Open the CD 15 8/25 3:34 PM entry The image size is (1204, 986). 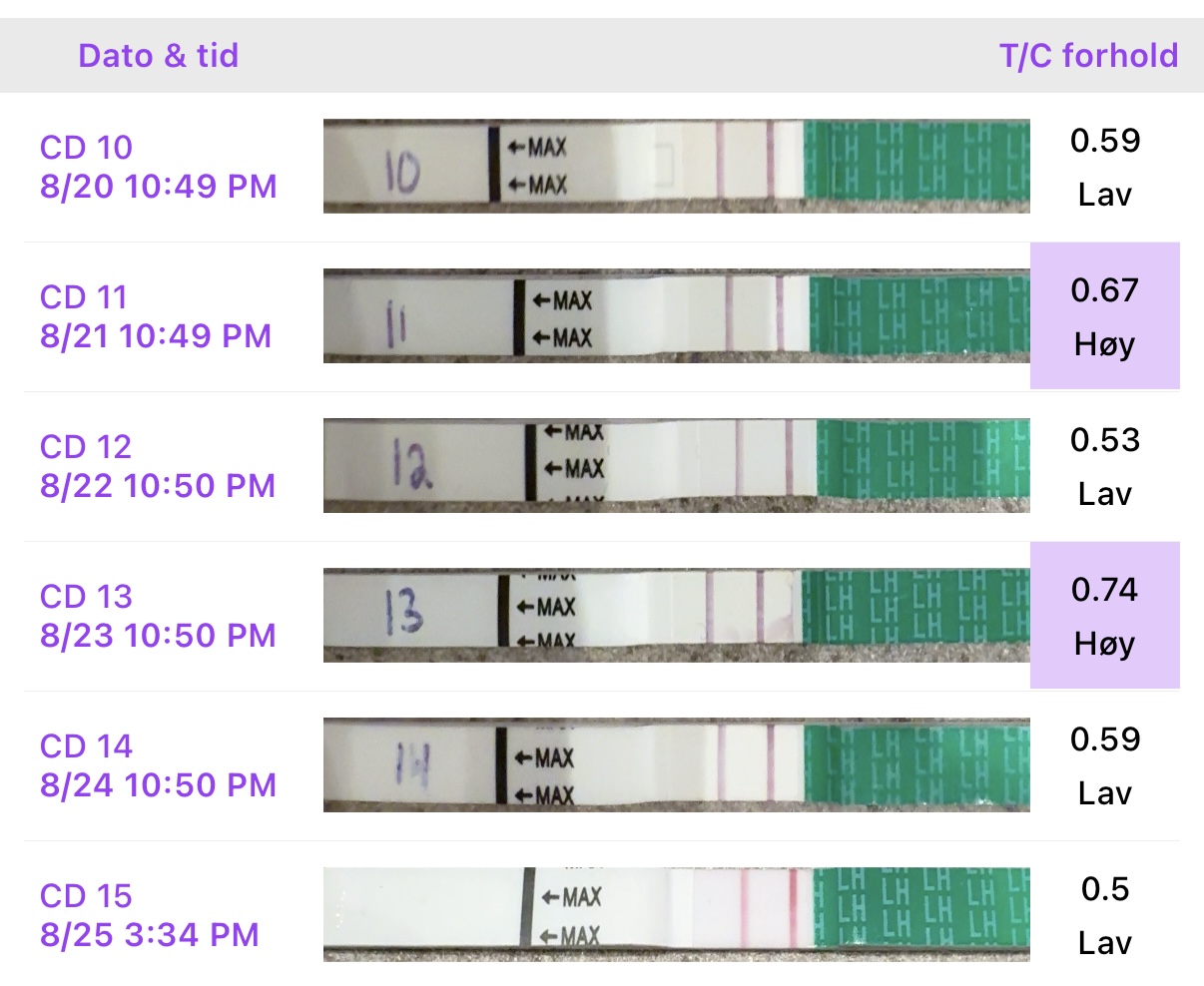tap(150, 915)
